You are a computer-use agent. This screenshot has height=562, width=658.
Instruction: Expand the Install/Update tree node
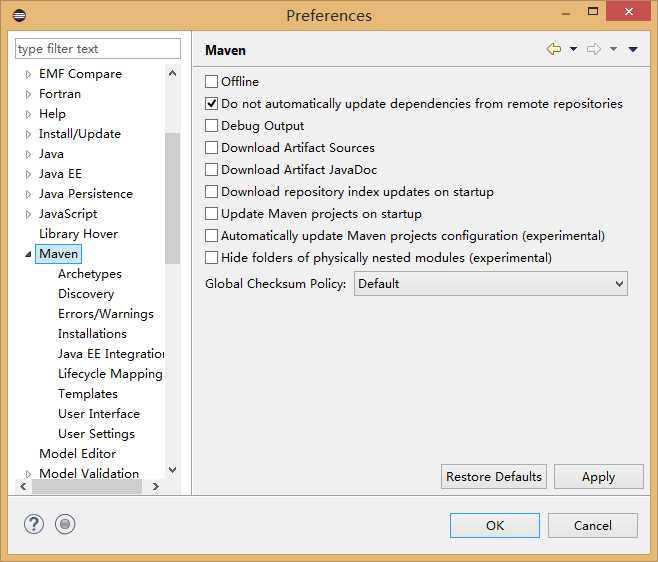pyautogui.click(x=28, y=134)
